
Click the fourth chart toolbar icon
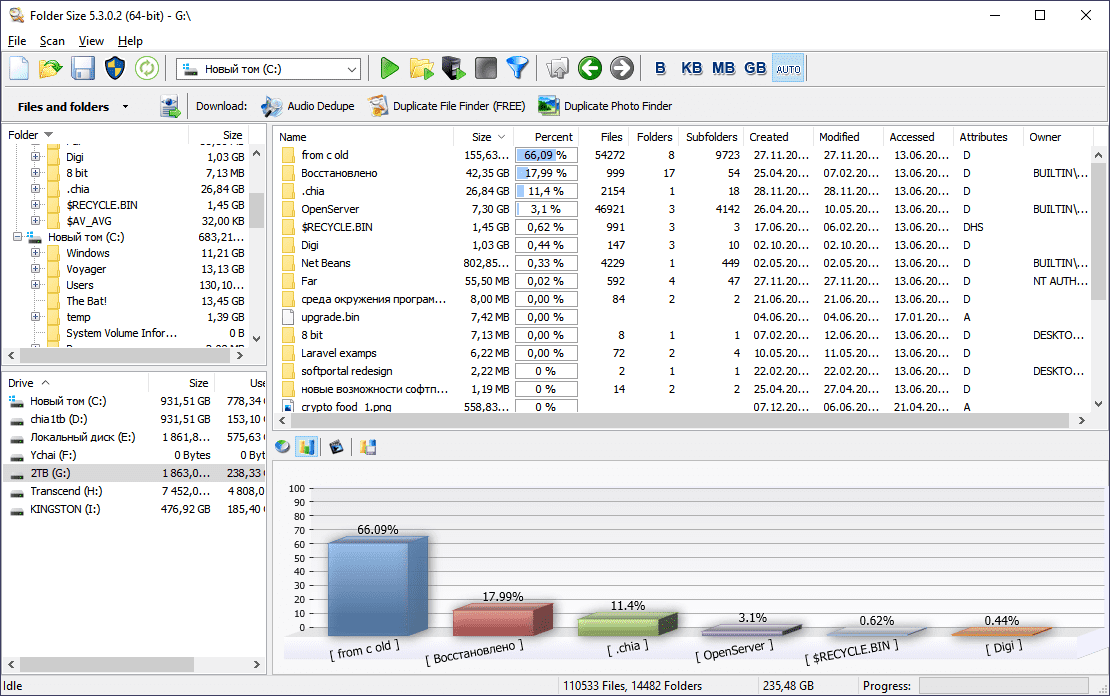368,447
